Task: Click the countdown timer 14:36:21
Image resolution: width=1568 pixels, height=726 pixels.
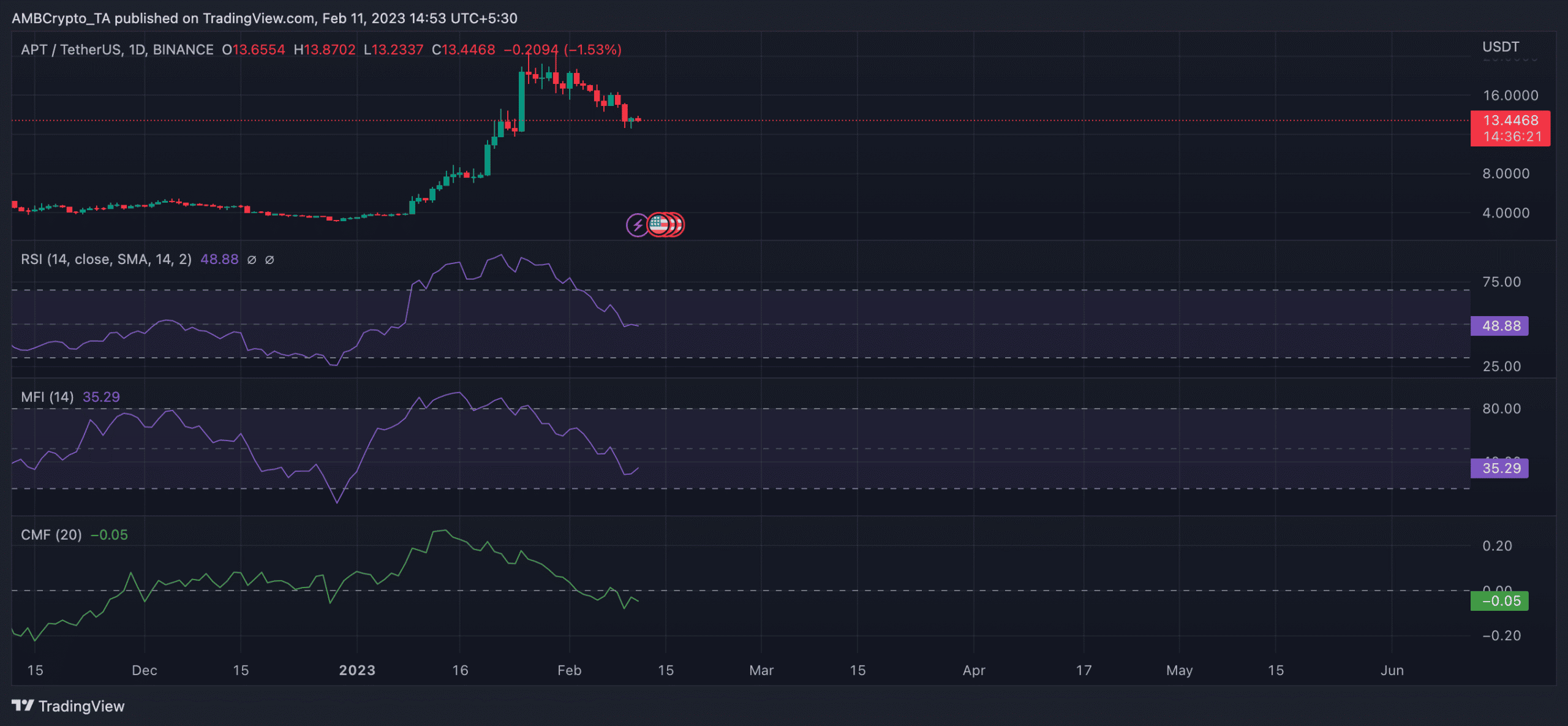Action: [x=1512, y=137]
